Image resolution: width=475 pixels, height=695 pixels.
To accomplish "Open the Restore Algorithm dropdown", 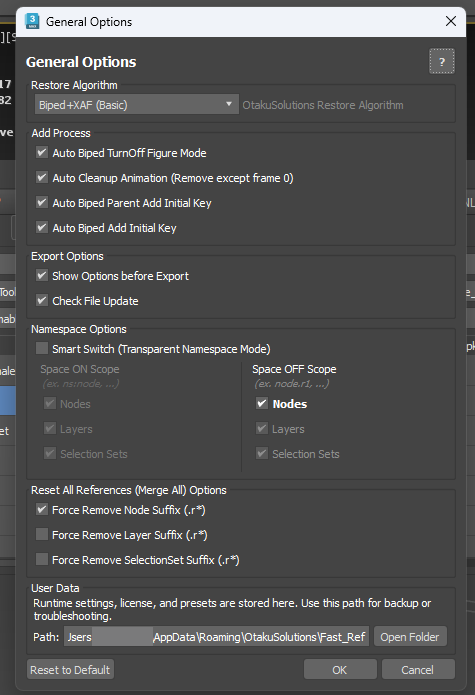I will tap(136, 105).
